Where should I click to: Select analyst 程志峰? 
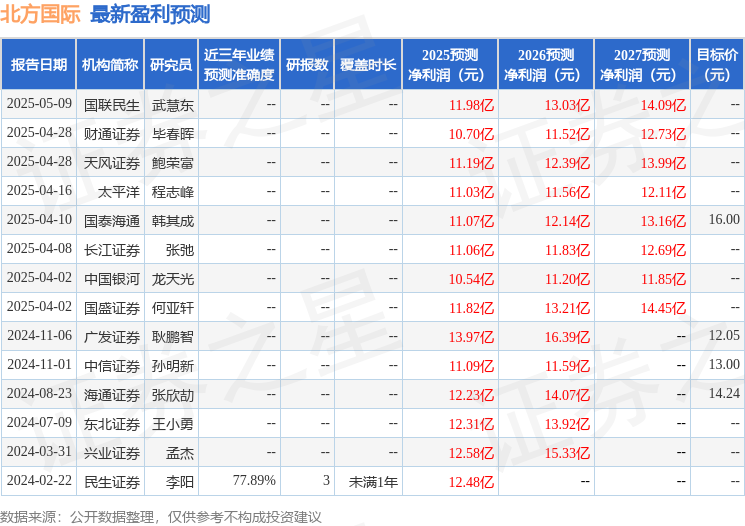pyautogui.click(x=173, y=192)
